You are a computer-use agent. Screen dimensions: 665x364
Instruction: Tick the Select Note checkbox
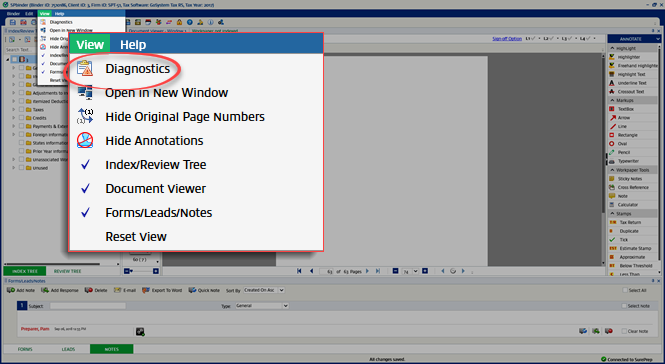tap(624, 305)
